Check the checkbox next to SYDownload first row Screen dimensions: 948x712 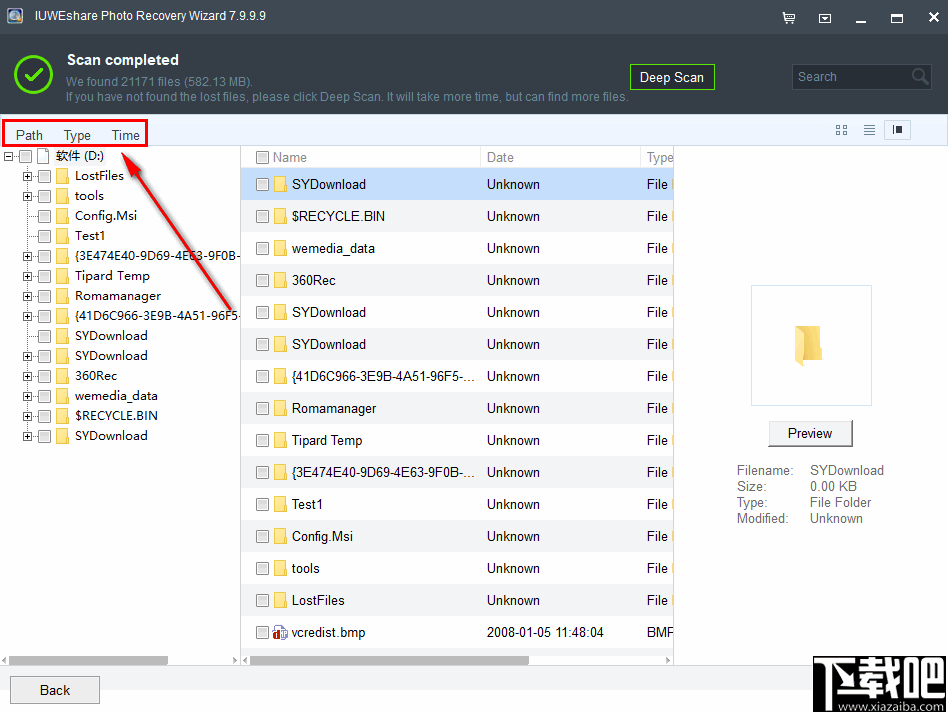(x=262, y=184)
